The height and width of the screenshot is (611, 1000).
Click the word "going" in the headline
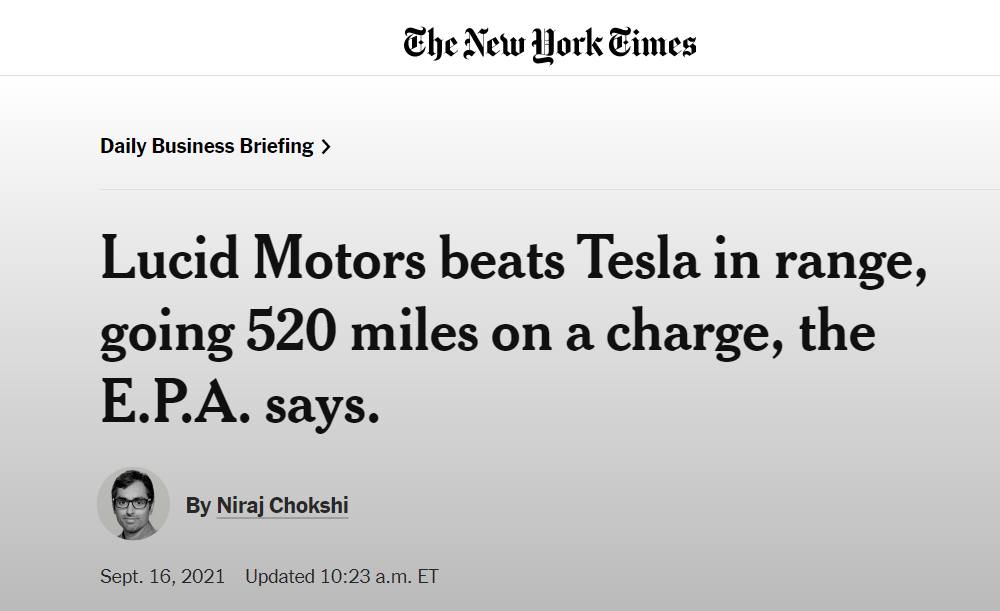coord(166,335)
